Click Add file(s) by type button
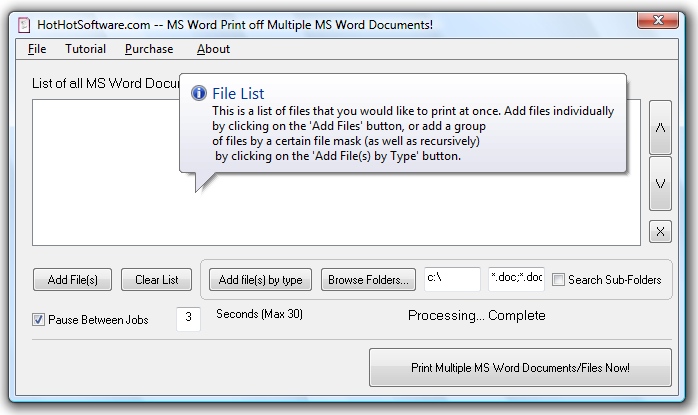This screenshot has width=698, height=415. [260, 280]
